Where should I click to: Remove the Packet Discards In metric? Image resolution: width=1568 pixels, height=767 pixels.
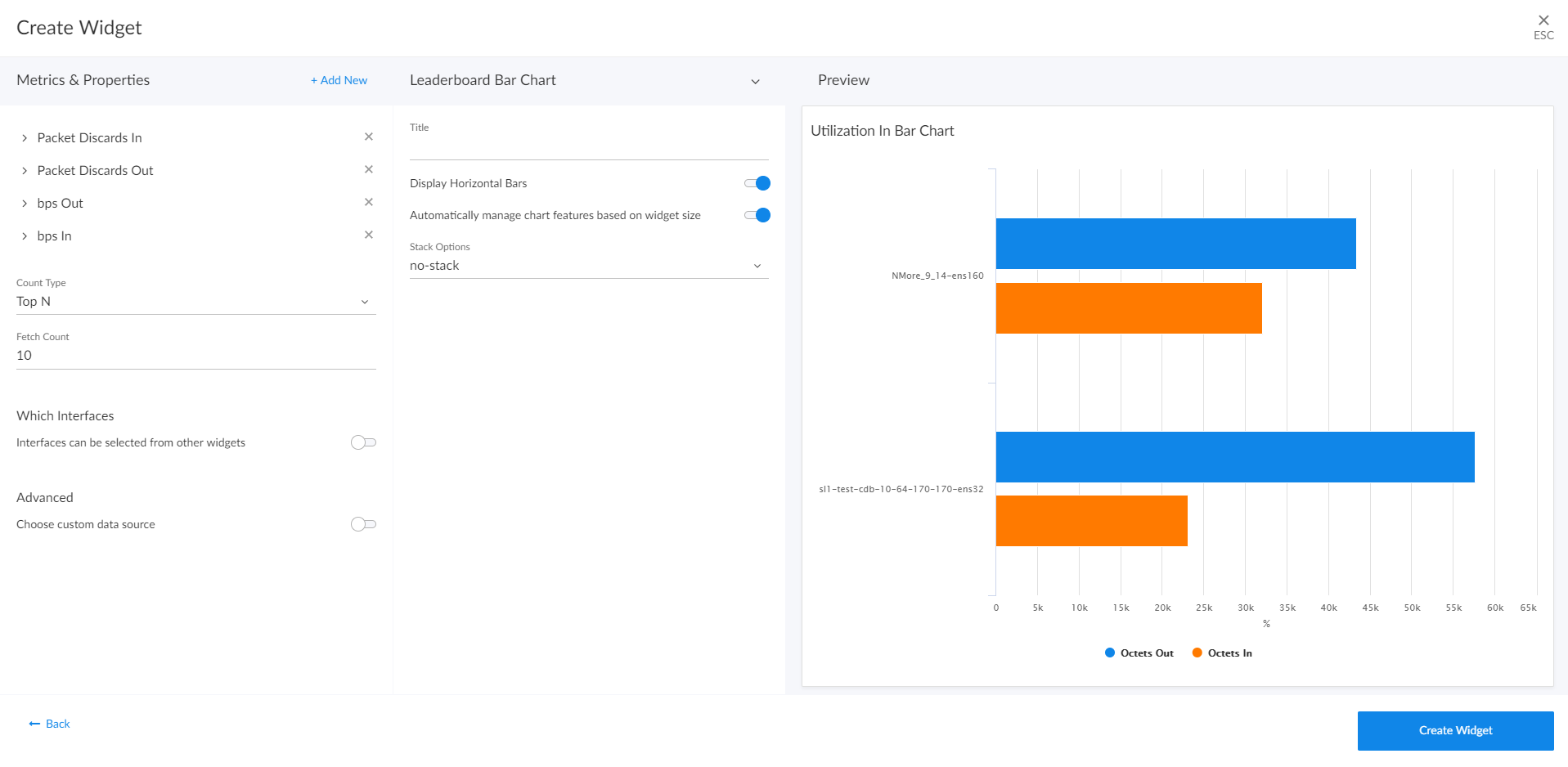(368, 137)
